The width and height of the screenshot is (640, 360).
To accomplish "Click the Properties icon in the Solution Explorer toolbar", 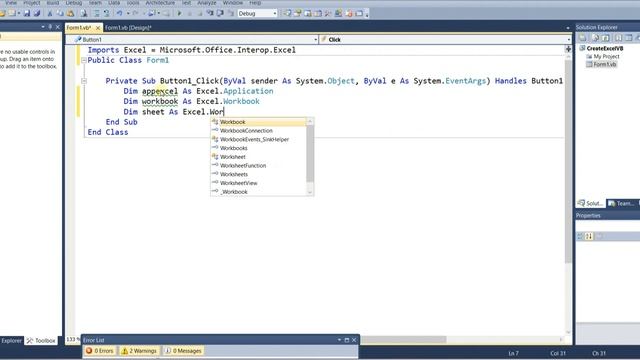I will tap(582, 38).
